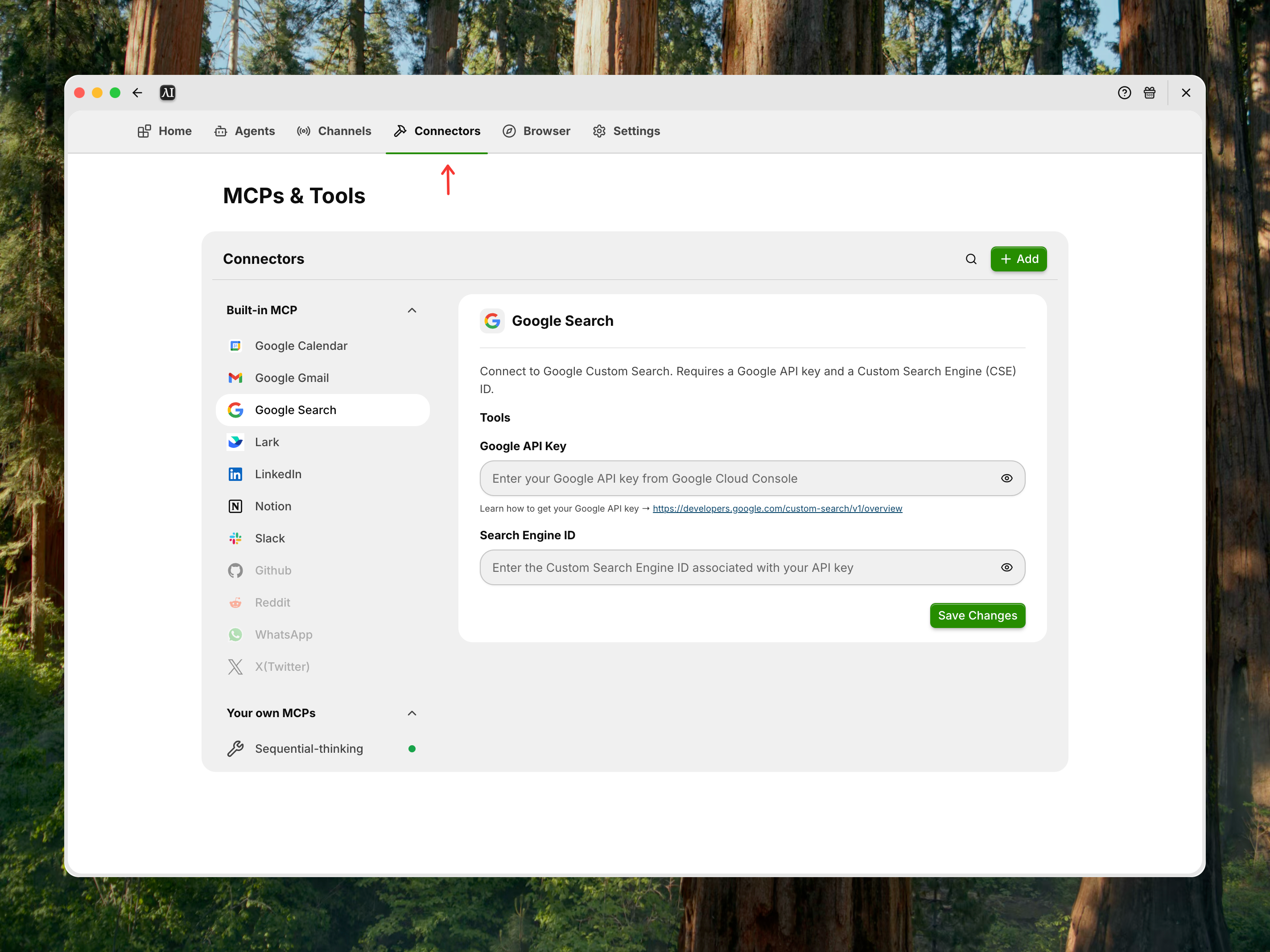Open the "X(Twitter)" connector entry

coord(323,667)
